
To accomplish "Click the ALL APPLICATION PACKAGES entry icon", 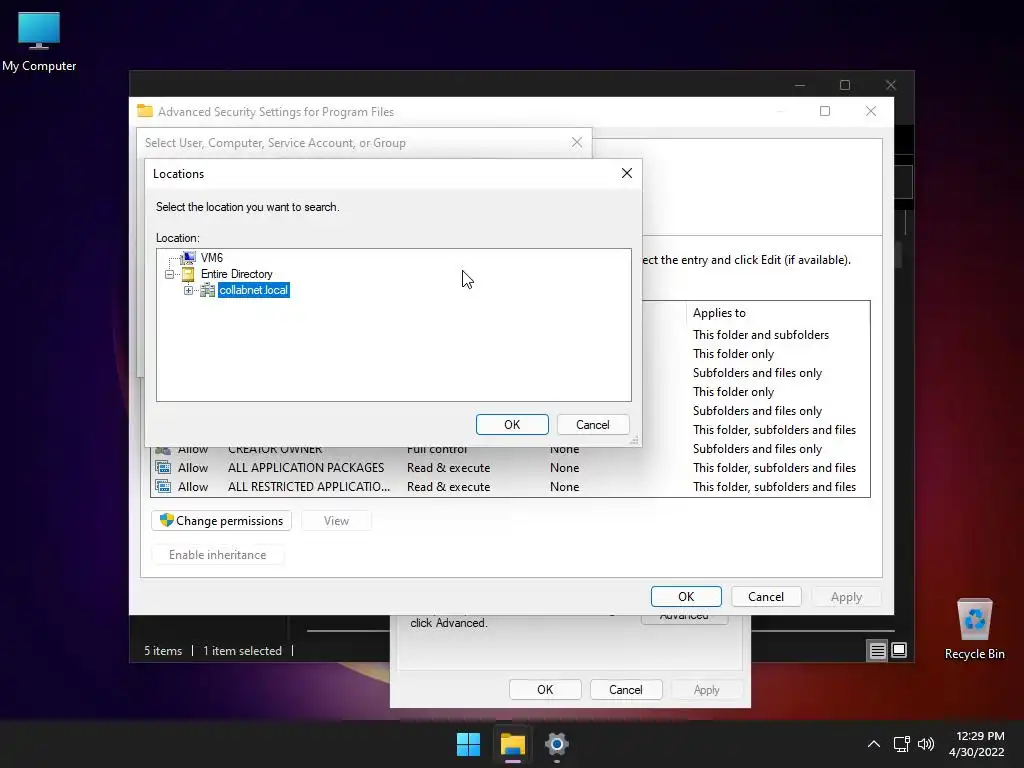I will click(x=163, y=468).
